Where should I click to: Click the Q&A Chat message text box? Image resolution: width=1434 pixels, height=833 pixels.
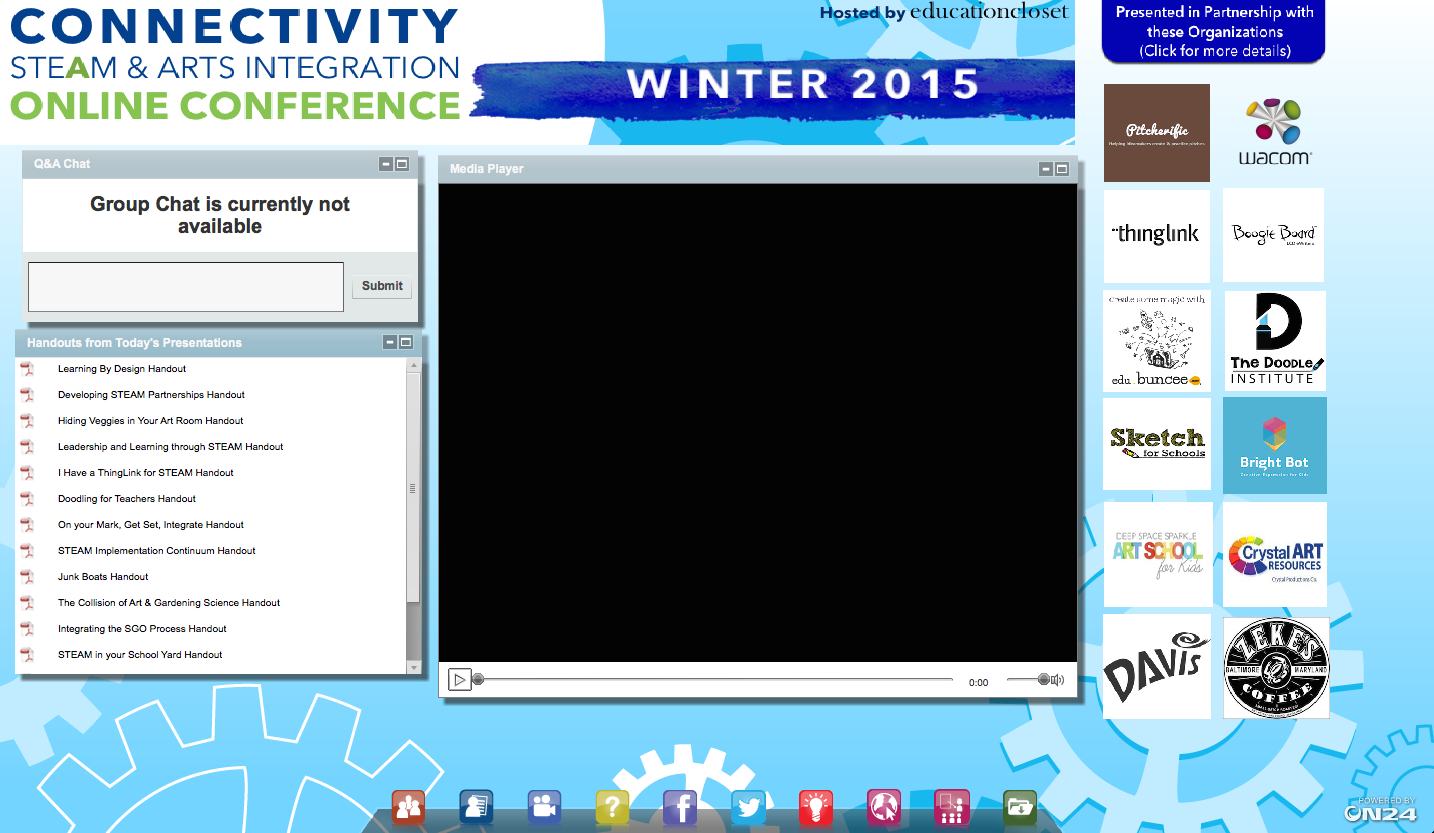coord(186,287)
